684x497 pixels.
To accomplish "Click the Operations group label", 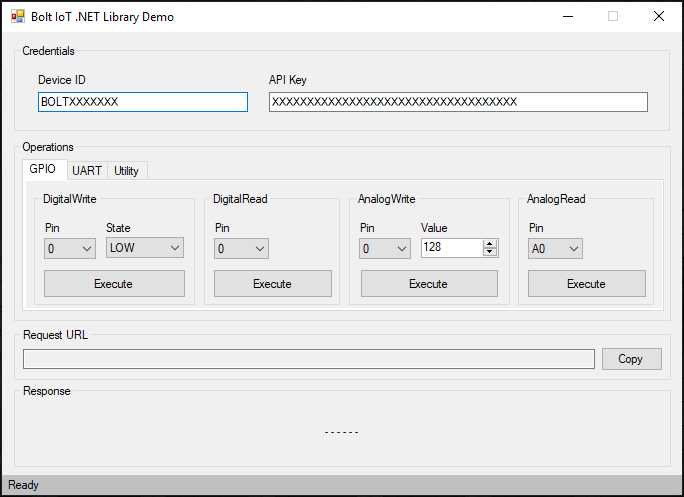I will [x=48, y=147].
